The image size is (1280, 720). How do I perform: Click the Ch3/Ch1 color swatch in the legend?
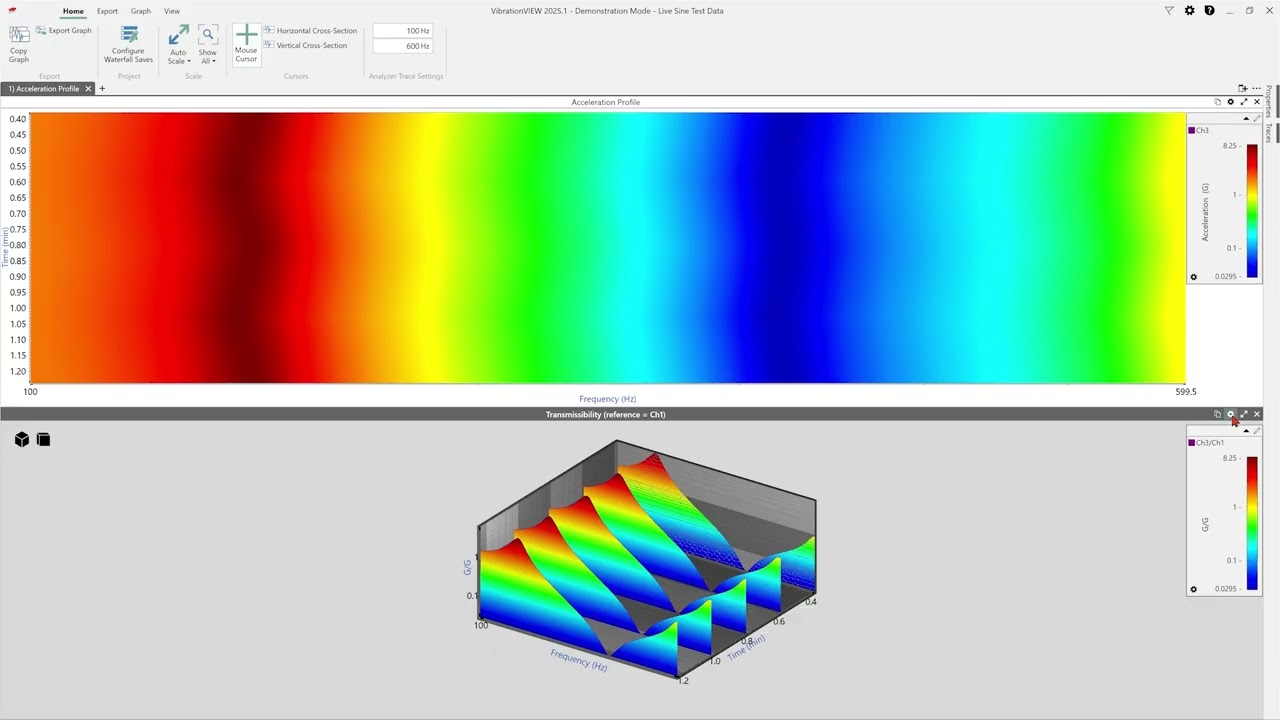coord(1191,442)
